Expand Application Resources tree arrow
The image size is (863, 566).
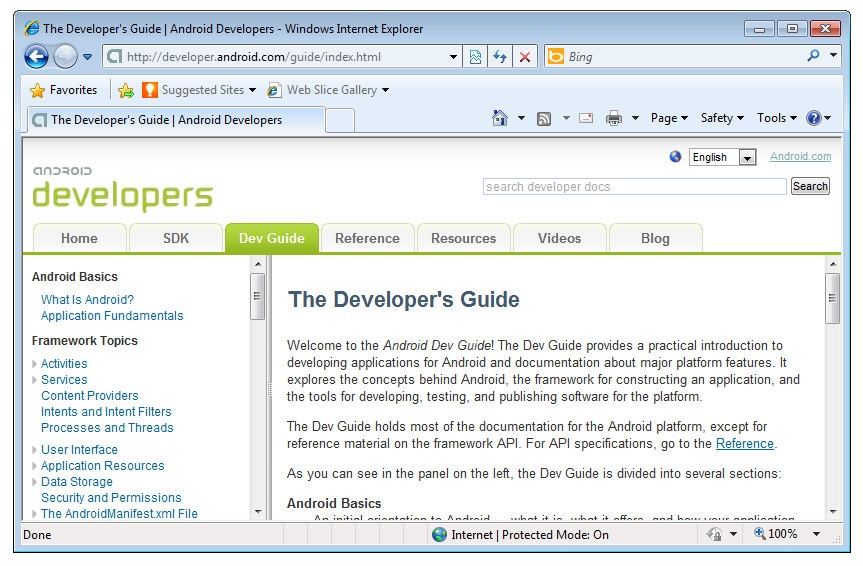(x=35, y=466)
